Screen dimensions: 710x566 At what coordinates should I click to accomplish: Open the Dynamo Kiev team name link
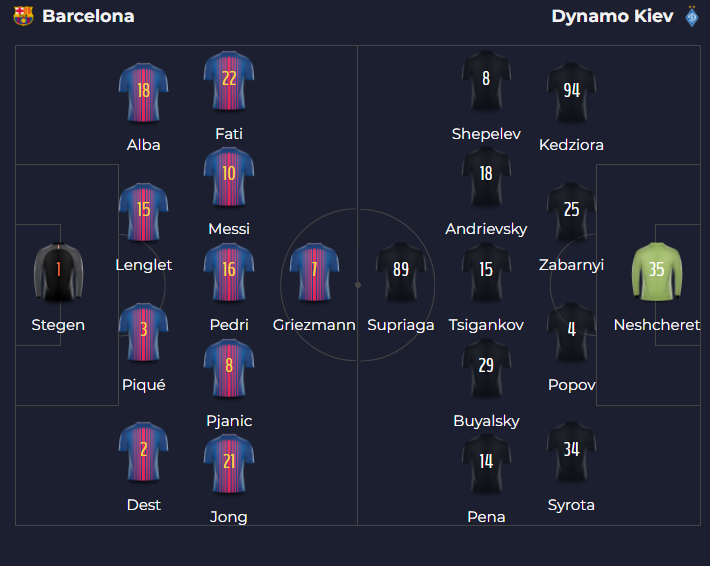[612, 16]
